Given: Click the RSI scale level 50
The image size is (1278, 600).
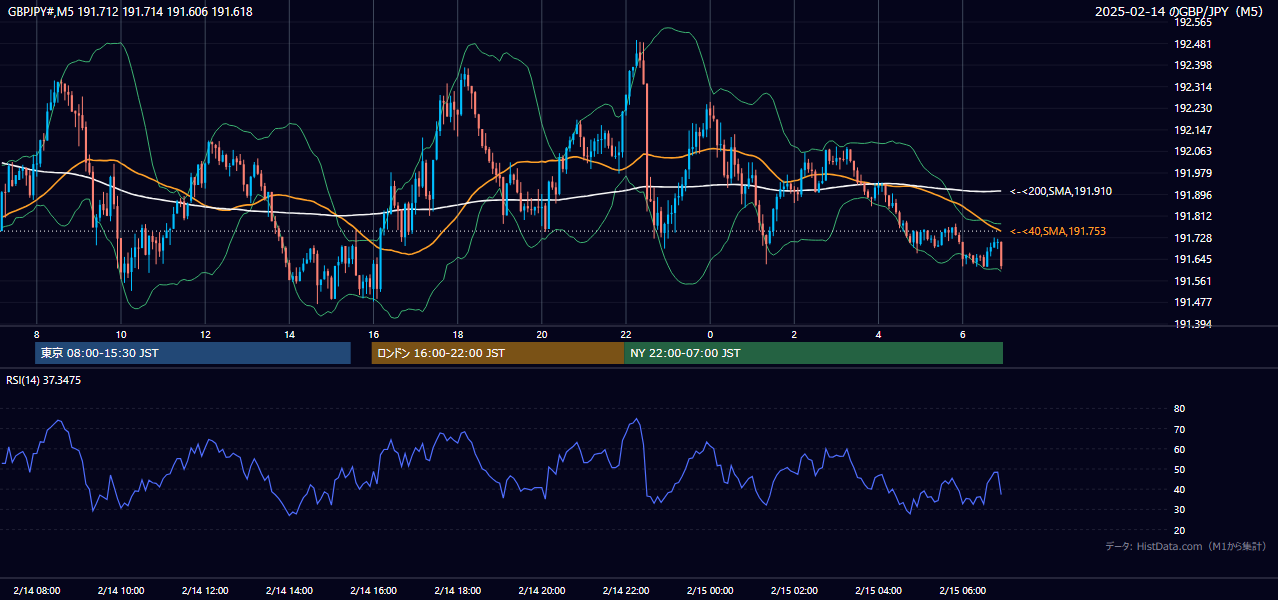Looking at the screenshot, I should coord(1179,469).
